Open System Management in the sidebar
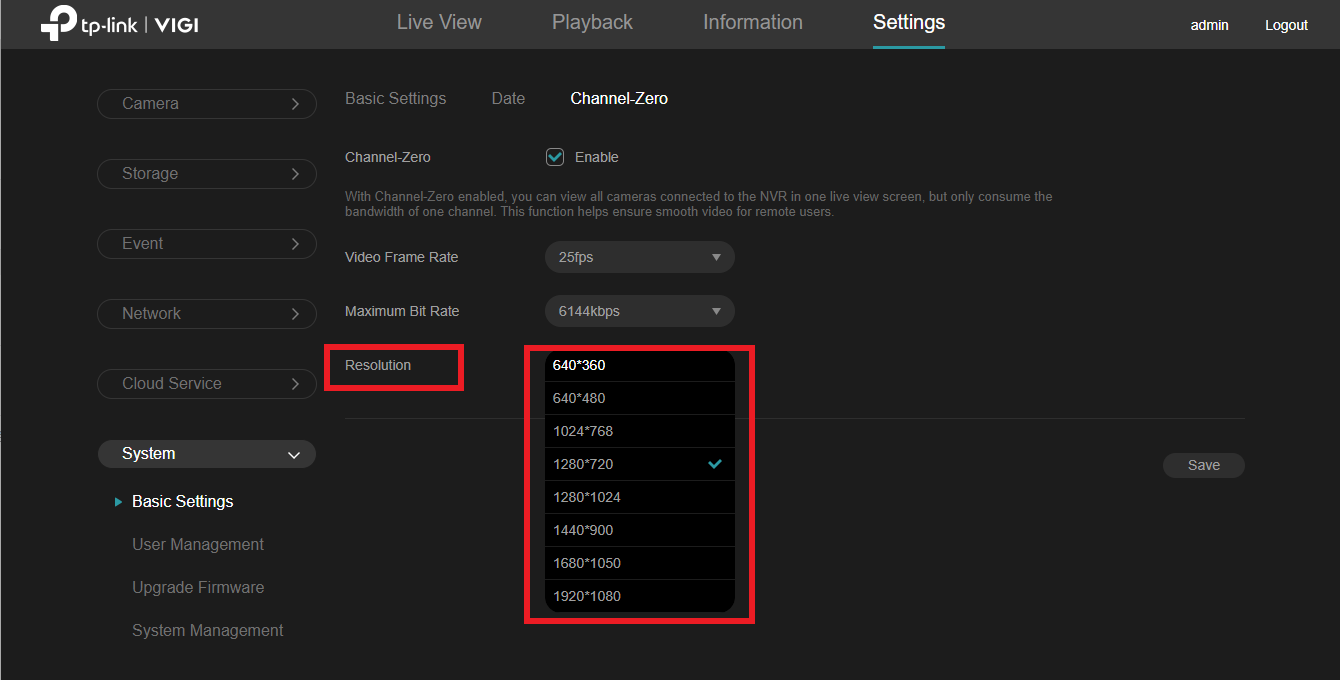1340x680 pixels. coord(208,630)
